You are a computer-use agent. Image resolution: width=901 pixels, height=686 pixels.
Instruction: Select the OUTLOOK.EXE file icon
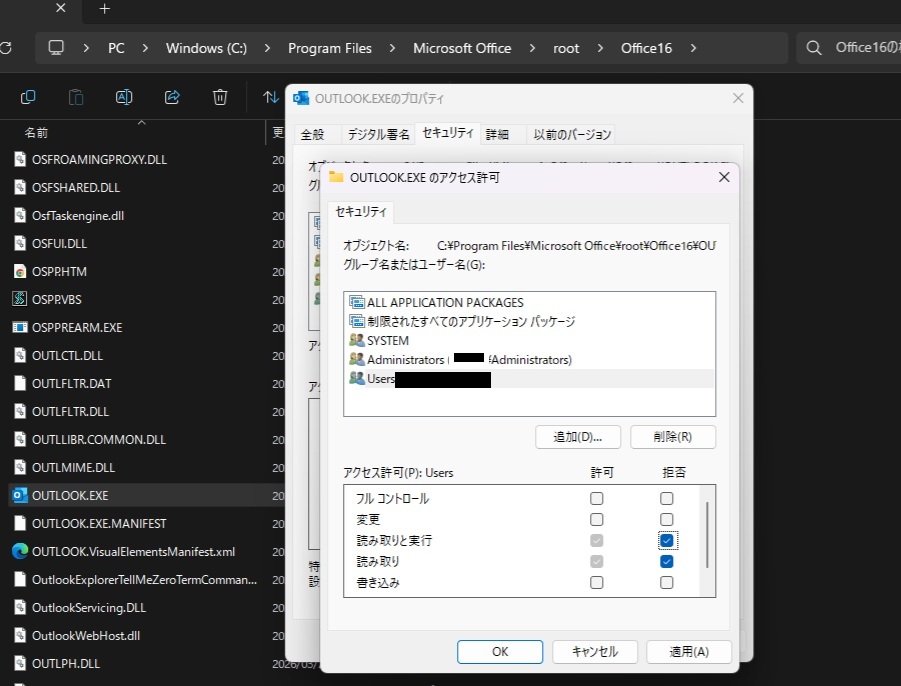pyautogui.click(x=19, y=495)
